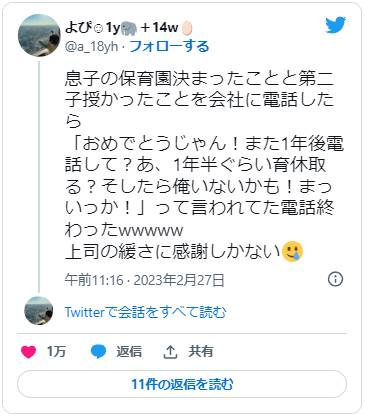Image resolution: width=365 pixels, height=416 pixels.
Task: Click the small avatar beside conversation link
Action: (39, 311)
